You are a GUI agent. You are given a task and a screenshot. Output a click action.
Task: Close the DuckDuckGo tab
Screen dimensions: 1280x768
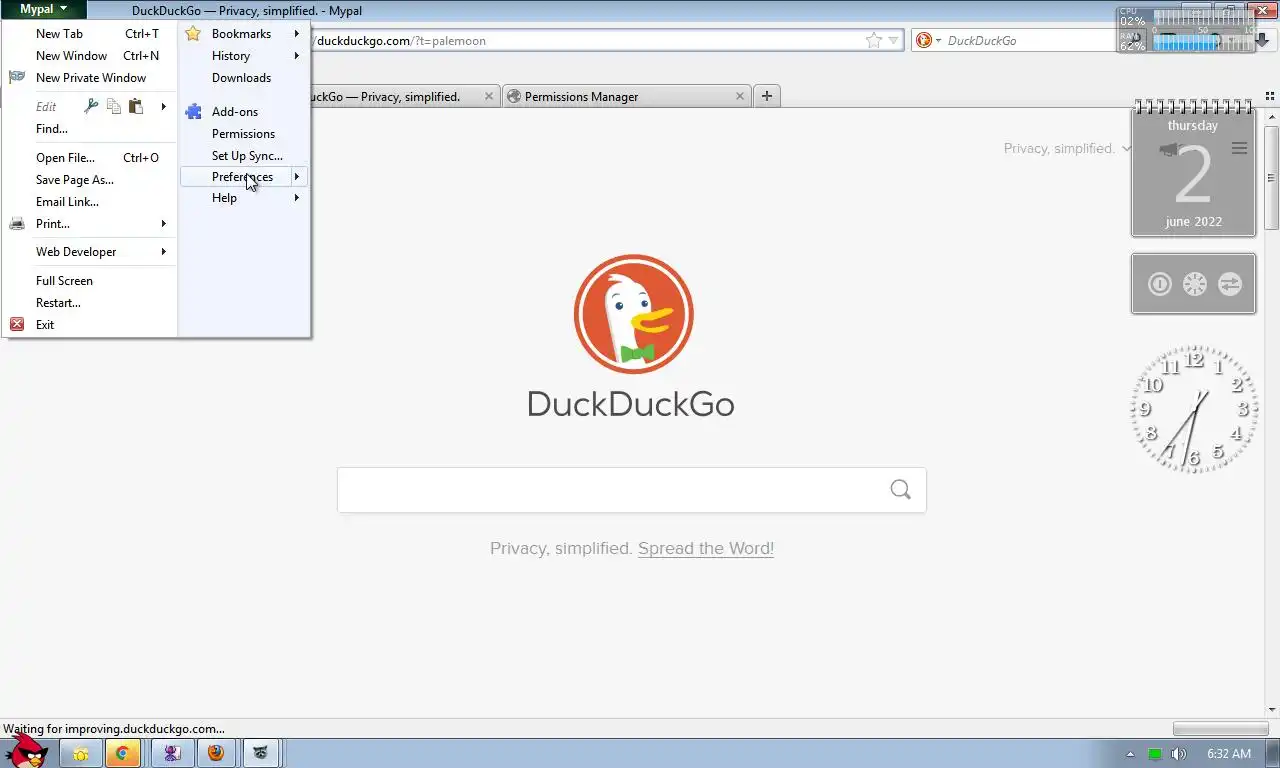pos(489,96)
